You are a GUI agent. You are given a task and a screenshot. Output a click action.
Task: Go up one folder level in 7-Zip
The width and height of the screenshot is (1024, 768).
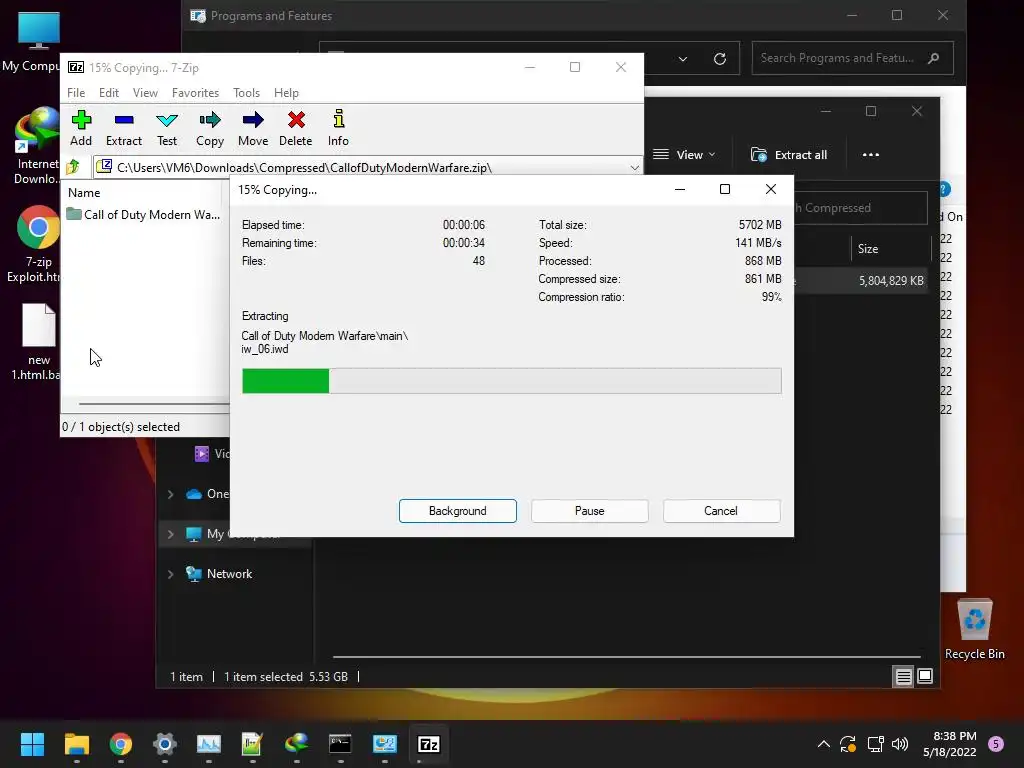[73, 167]
